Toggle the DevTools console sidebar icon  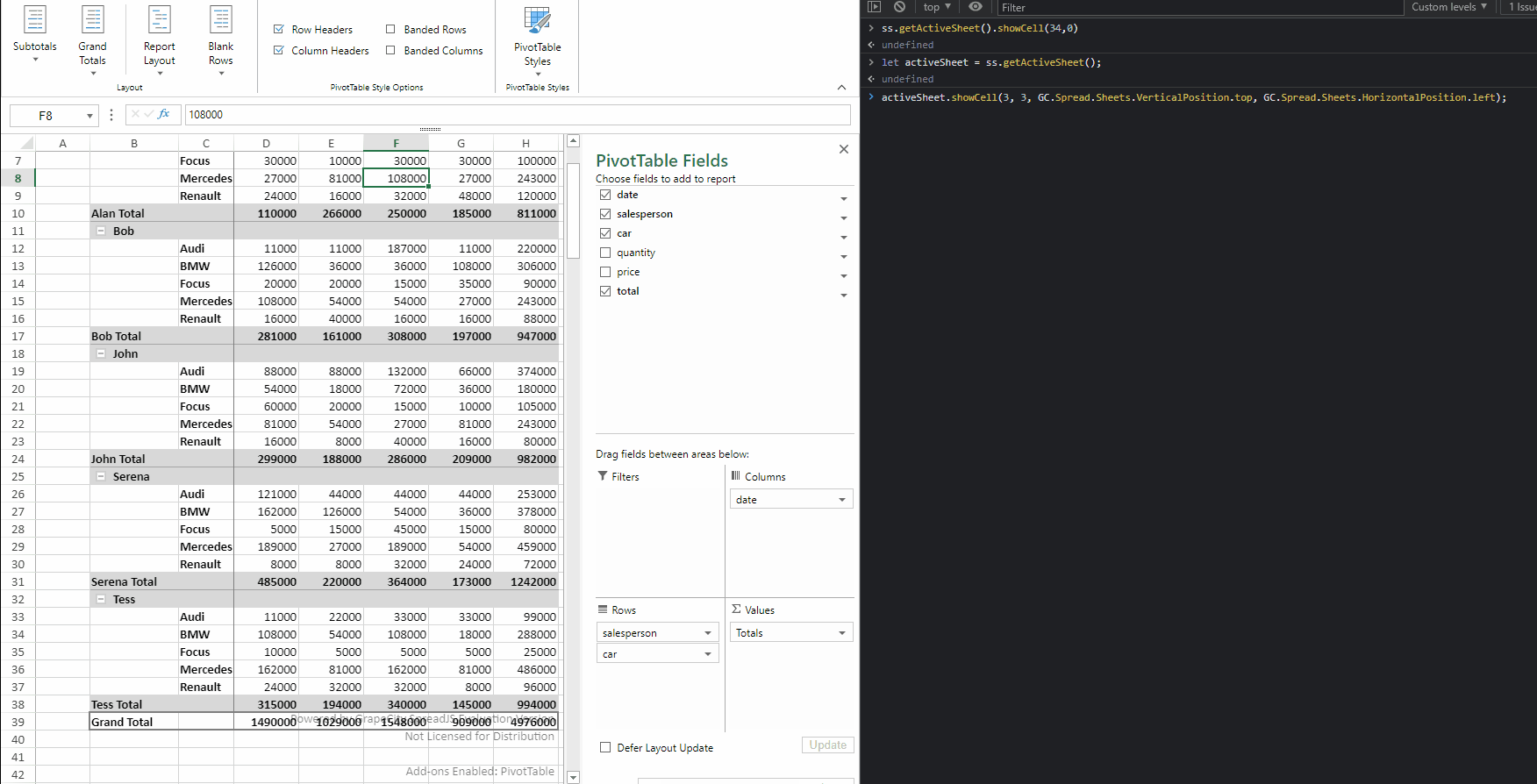pos(874,7)
